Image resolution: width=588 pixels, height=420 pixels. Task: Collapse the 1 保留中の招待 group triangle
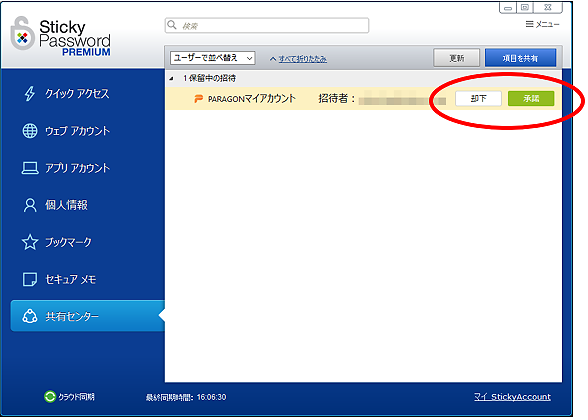point(171,78)
